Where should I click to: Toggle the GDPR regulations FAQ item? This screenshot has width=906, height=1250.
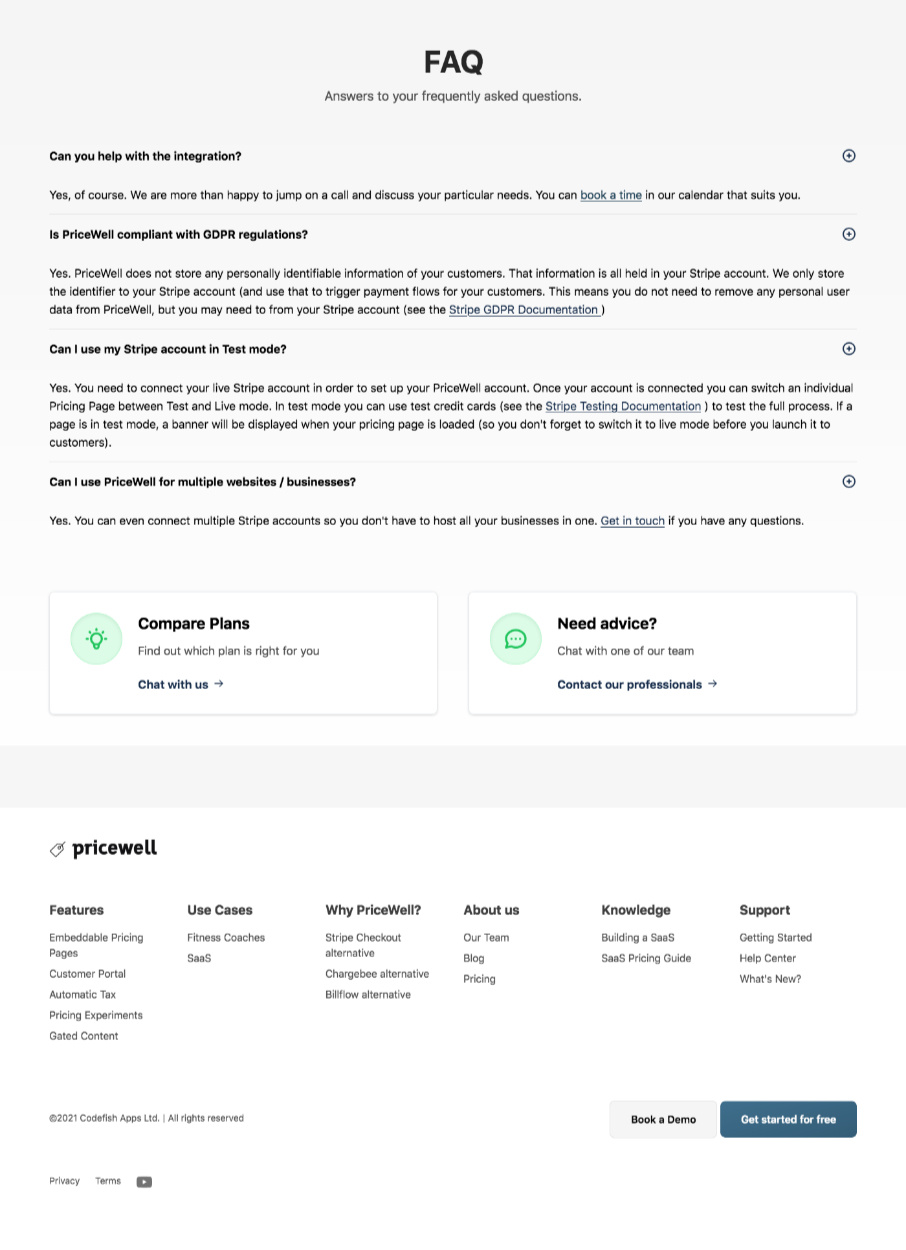pos(849,234)
